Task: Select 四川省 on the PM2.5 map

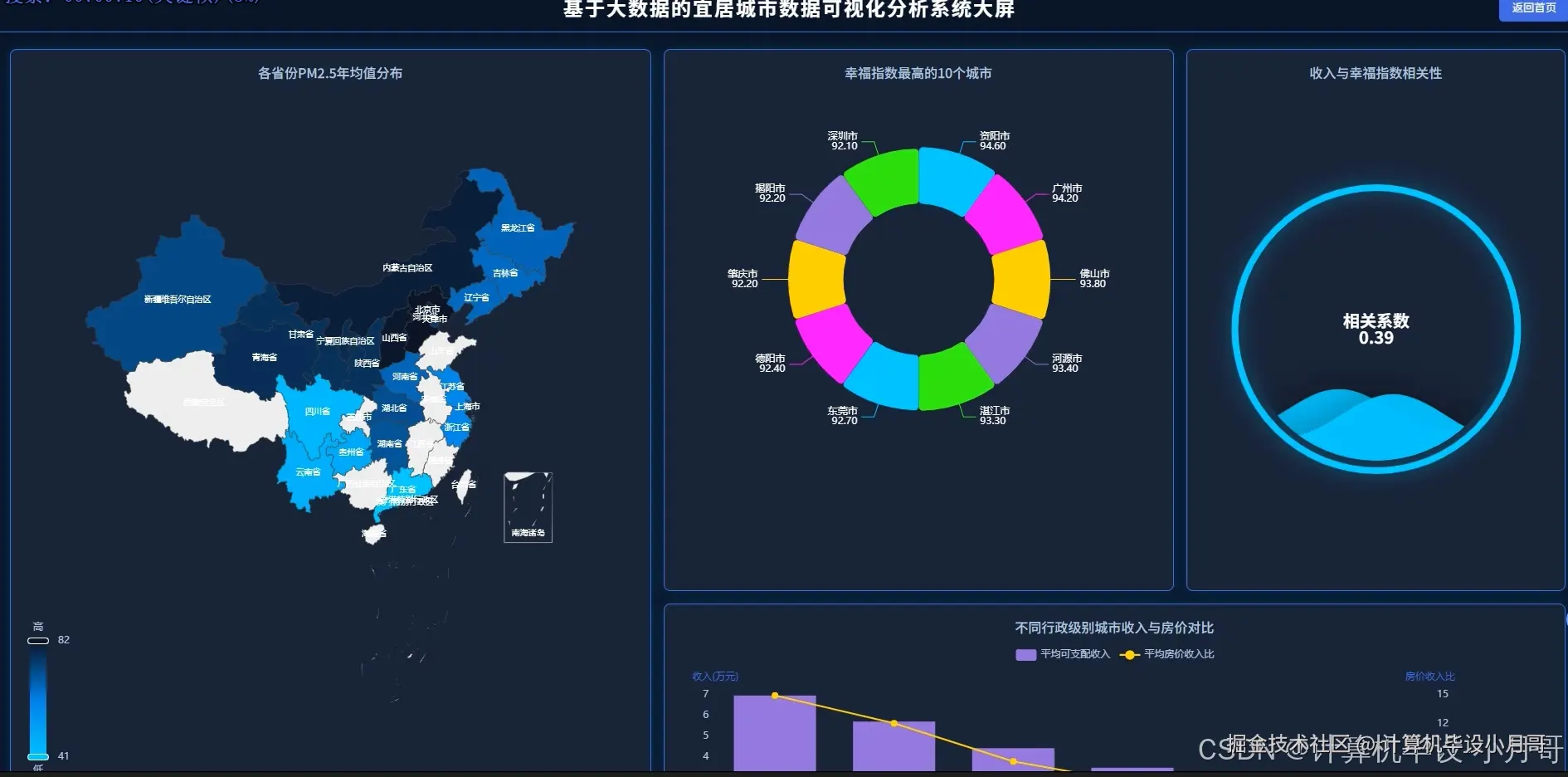Action: [319, 411]
